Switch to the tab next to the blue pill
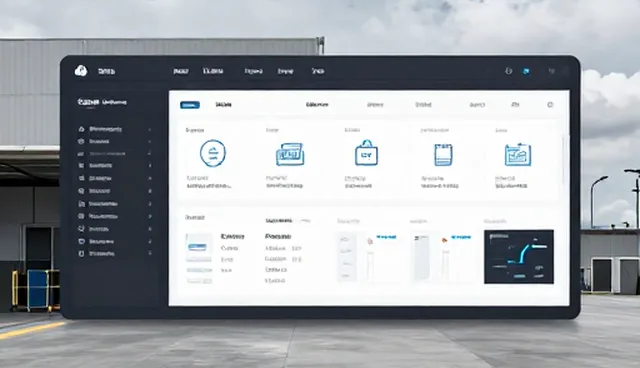 (223, 105)
